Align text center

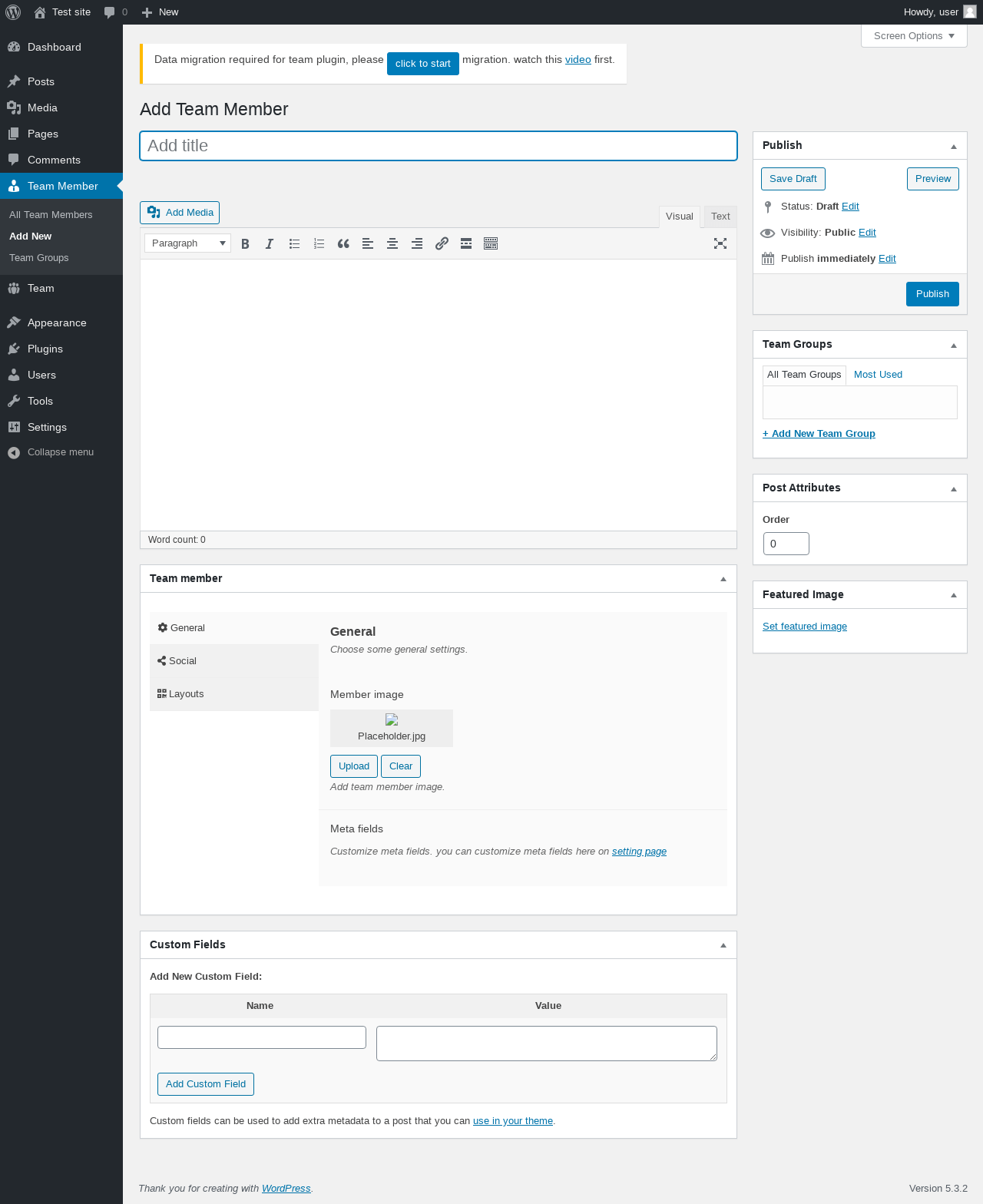tap(392, 243)
